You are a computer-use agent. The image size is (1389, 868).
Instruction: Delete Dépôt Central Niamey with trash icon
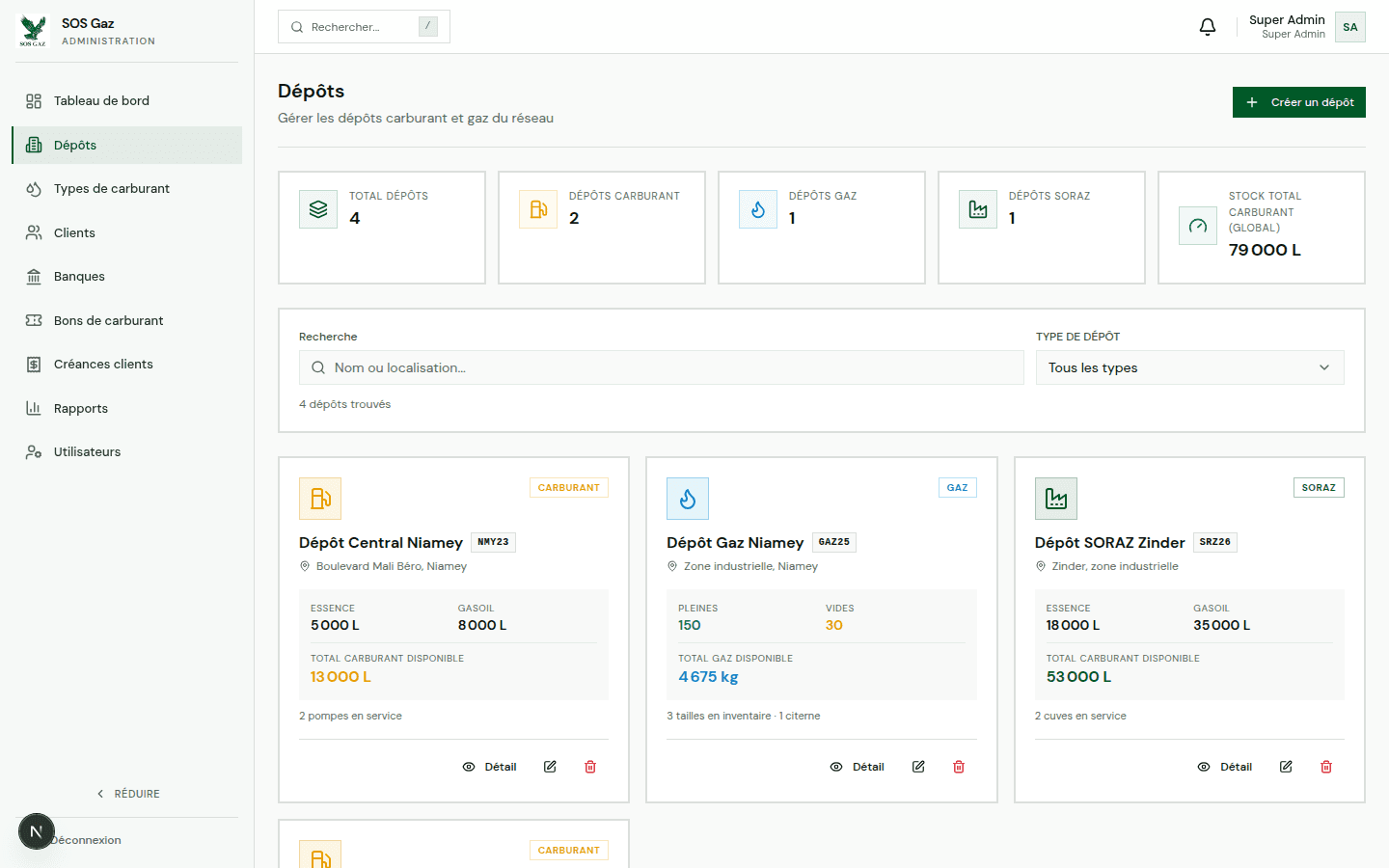pyautogui.click(x=590, y=767)
